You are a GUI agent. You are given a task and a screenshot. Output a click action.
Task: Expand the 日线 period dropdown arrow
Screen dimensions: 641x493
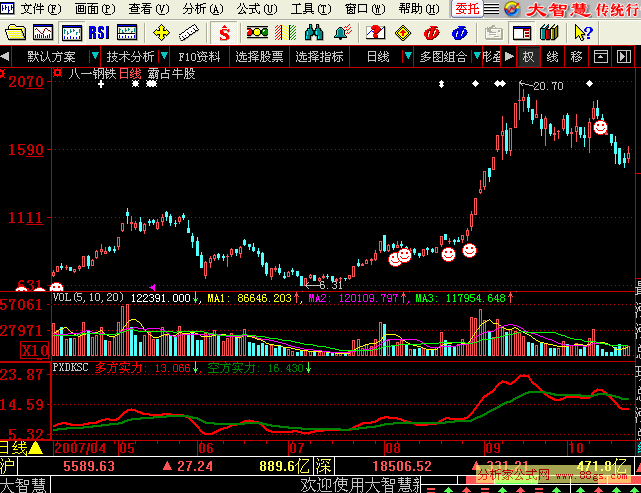[408, 55]
